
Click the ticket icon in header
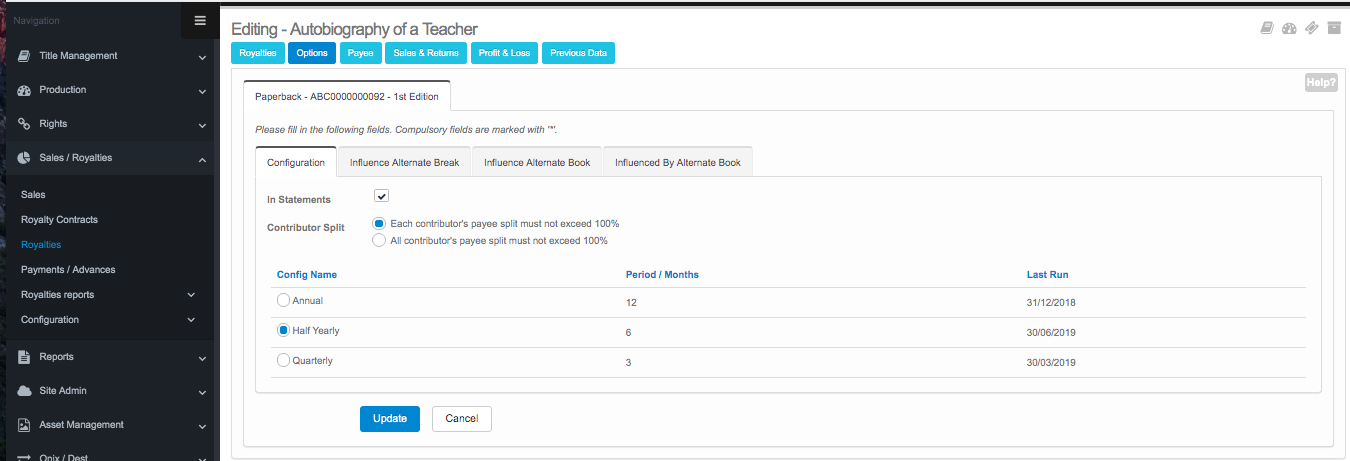tap(1311, 28)
